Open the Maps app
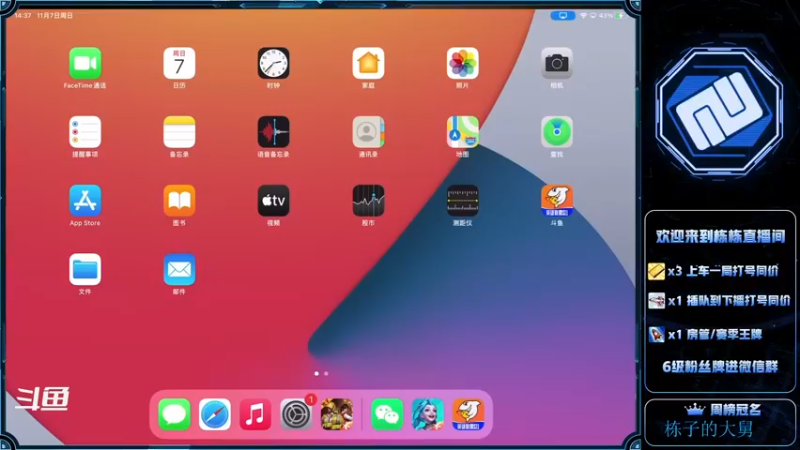Image resolution: width=800 pixels, height=450 pixels. click(462, 132)
